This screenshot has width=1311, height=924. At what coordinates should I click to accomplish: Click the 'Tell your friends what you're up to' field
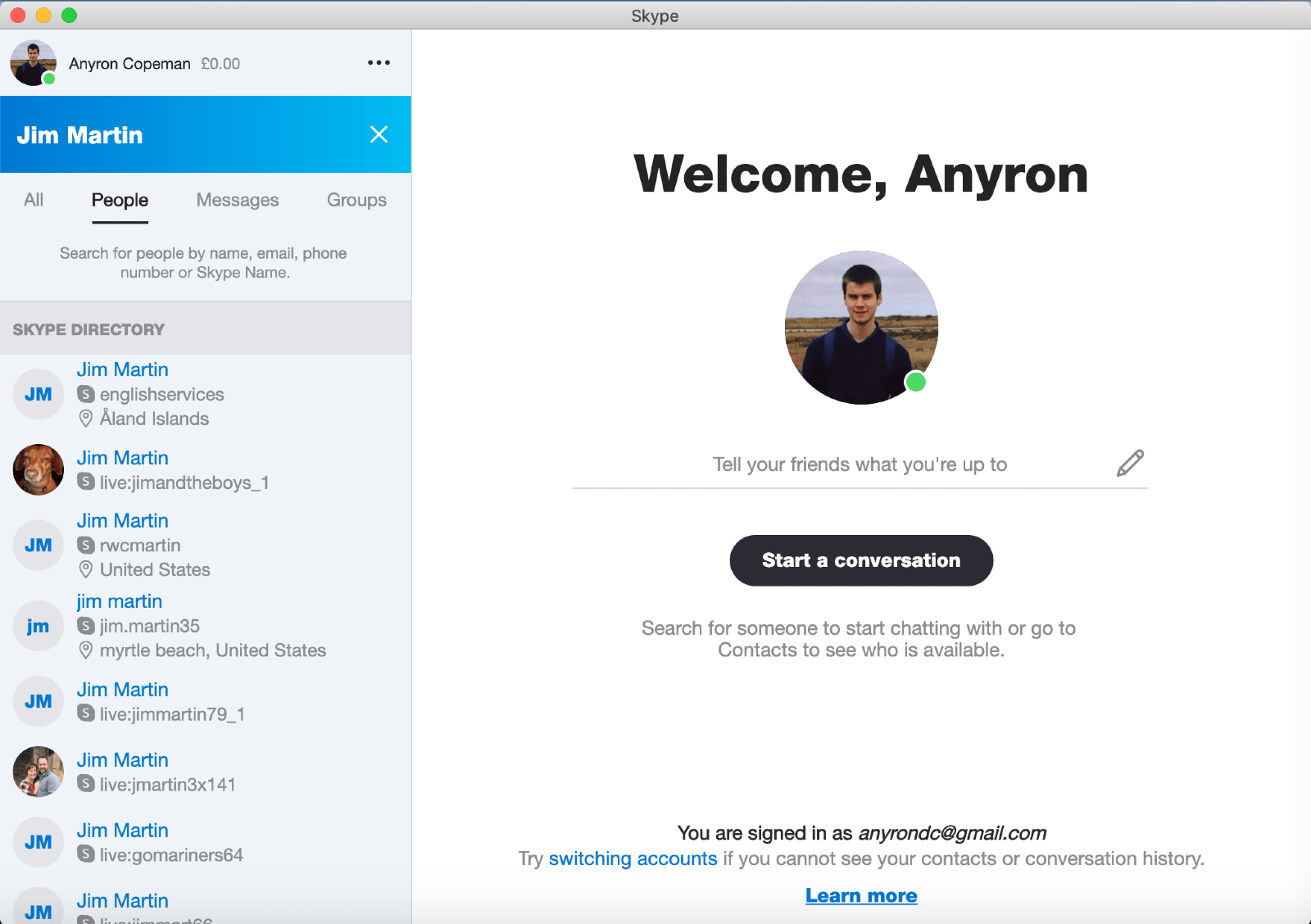[860, 464]
